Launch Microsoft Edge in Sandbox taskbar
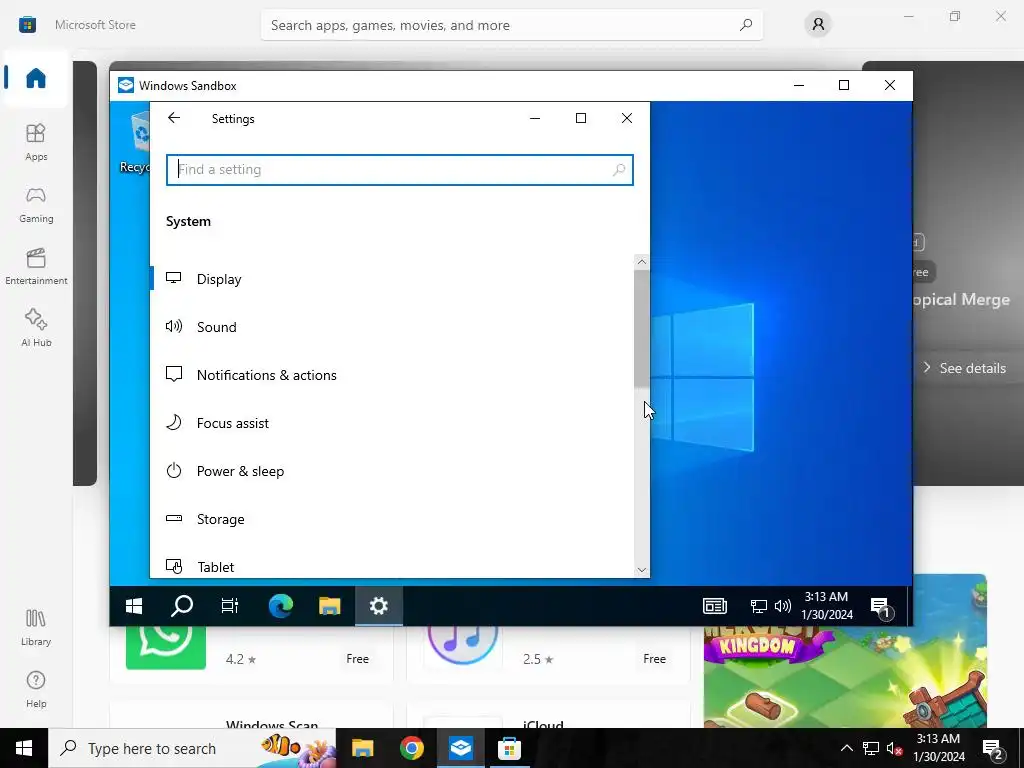 click(x=280, y=606)
